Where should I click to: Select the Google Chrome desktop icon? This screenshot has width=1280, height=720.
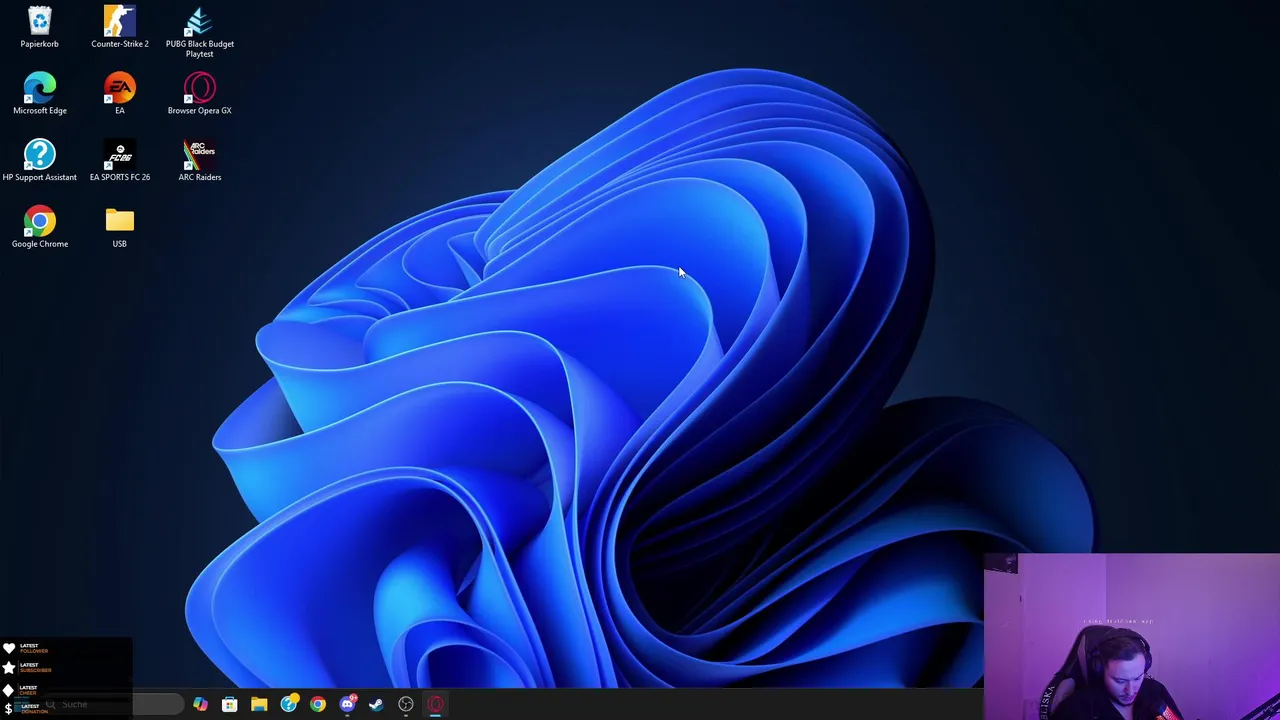[x=40, y=228]
